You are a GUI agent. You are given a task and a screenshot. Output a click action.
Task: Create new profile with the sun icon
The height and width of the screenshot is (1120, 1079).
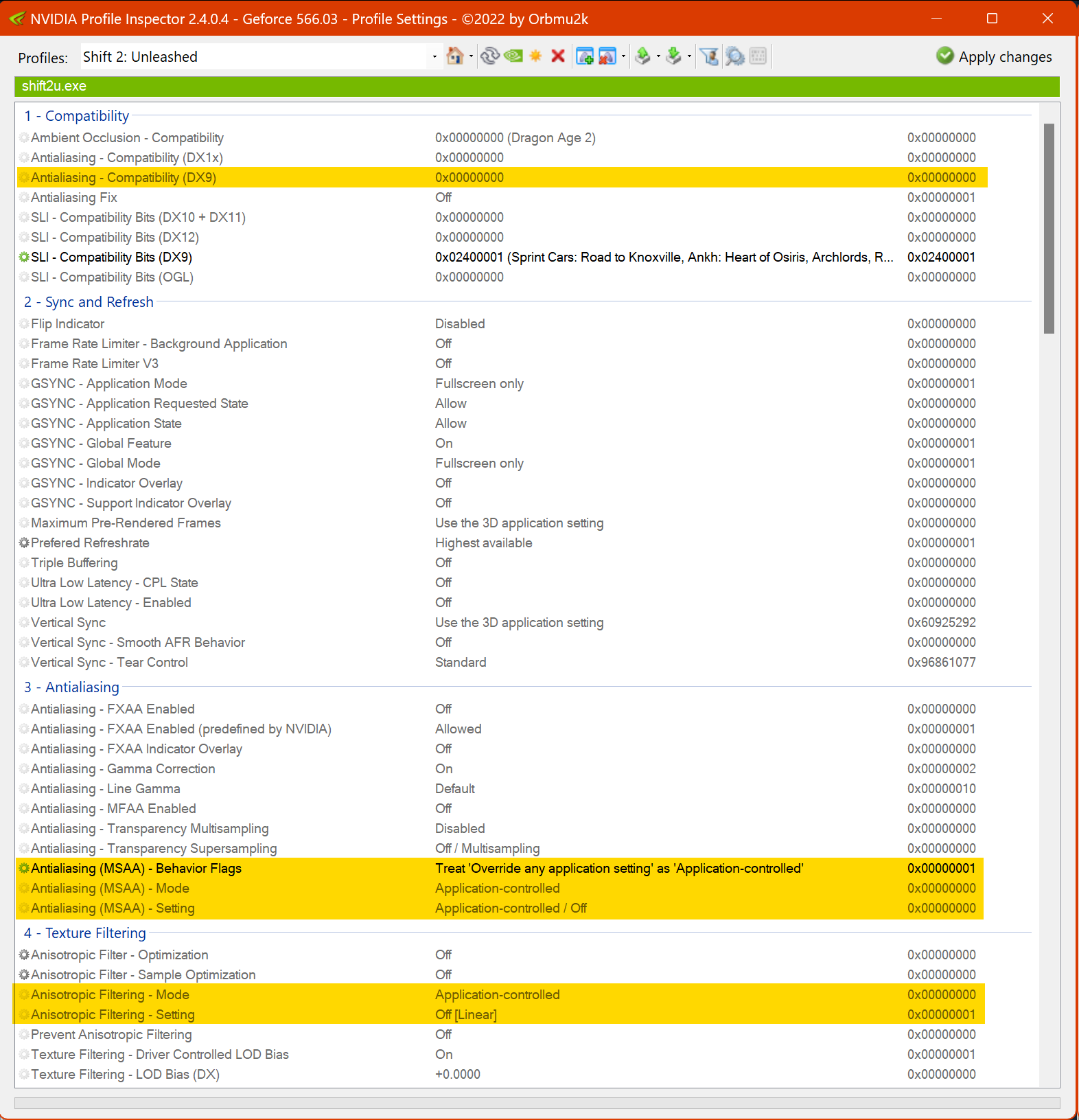click(x=535, y=56)
